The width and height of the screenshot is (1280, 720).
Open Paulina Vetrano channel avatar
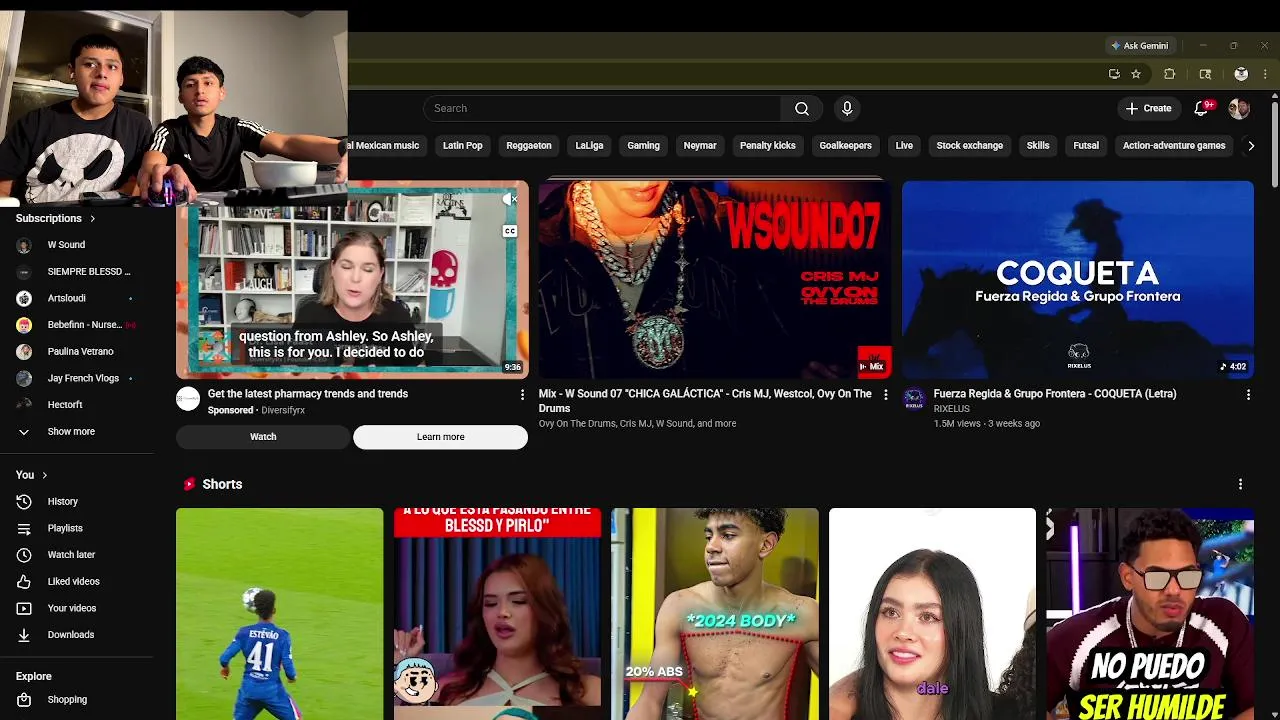point(24,351)
